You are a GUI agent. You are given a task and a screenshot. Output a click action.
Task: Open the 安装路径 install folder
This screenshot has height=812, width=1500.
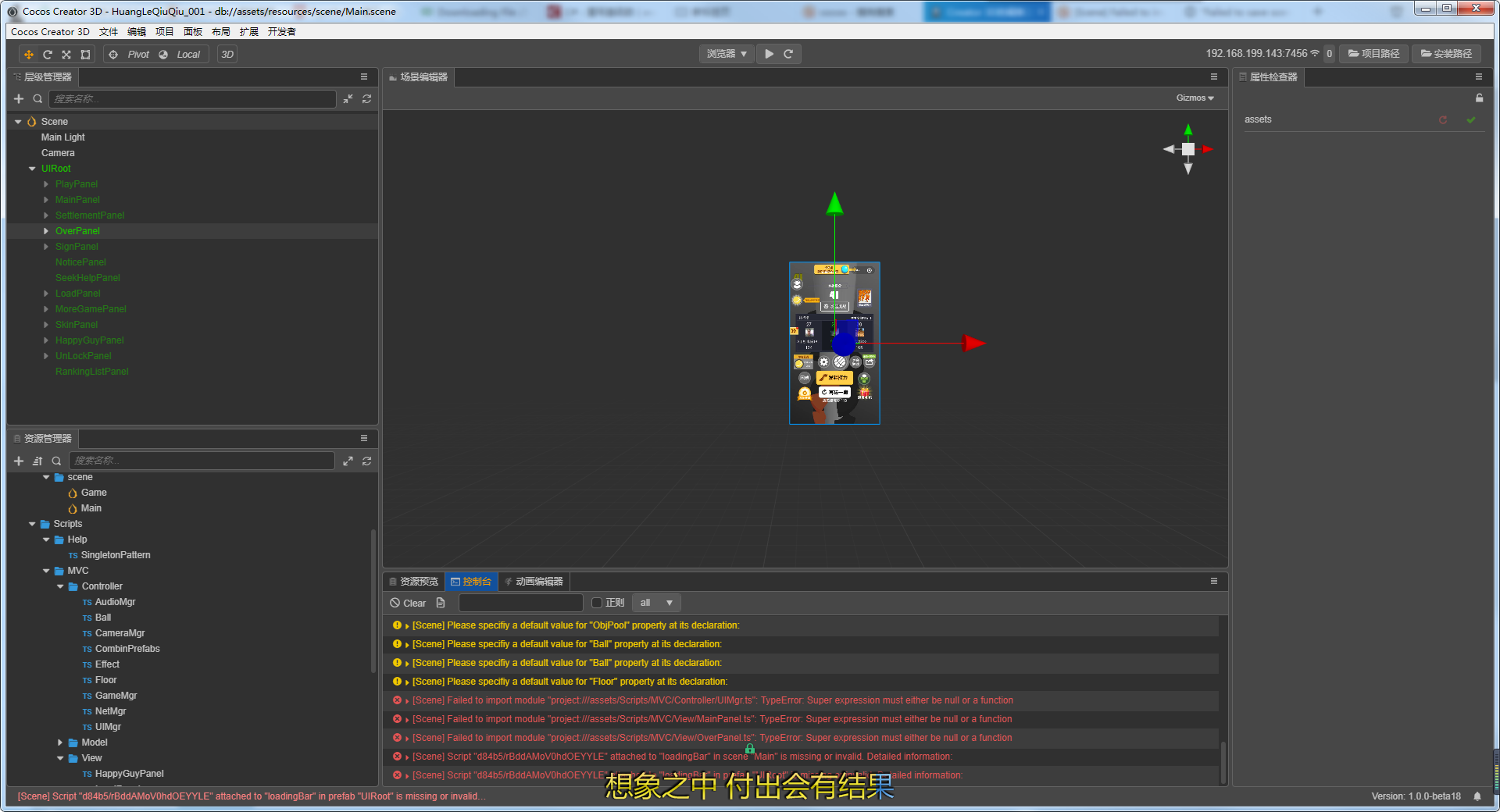(x=1446, y=54)
